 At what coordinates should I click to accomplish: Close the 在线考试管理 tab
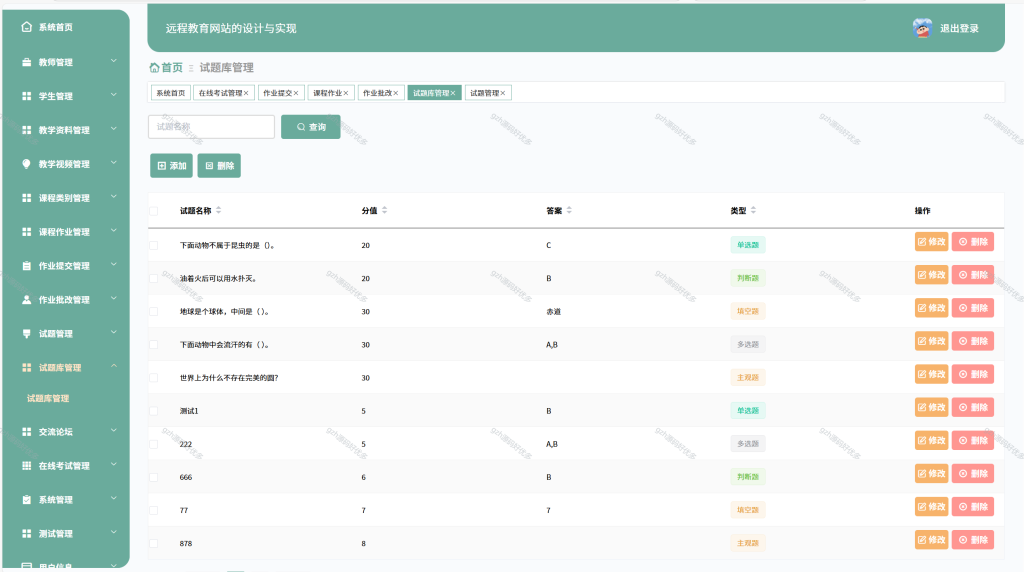click(246, 93)
